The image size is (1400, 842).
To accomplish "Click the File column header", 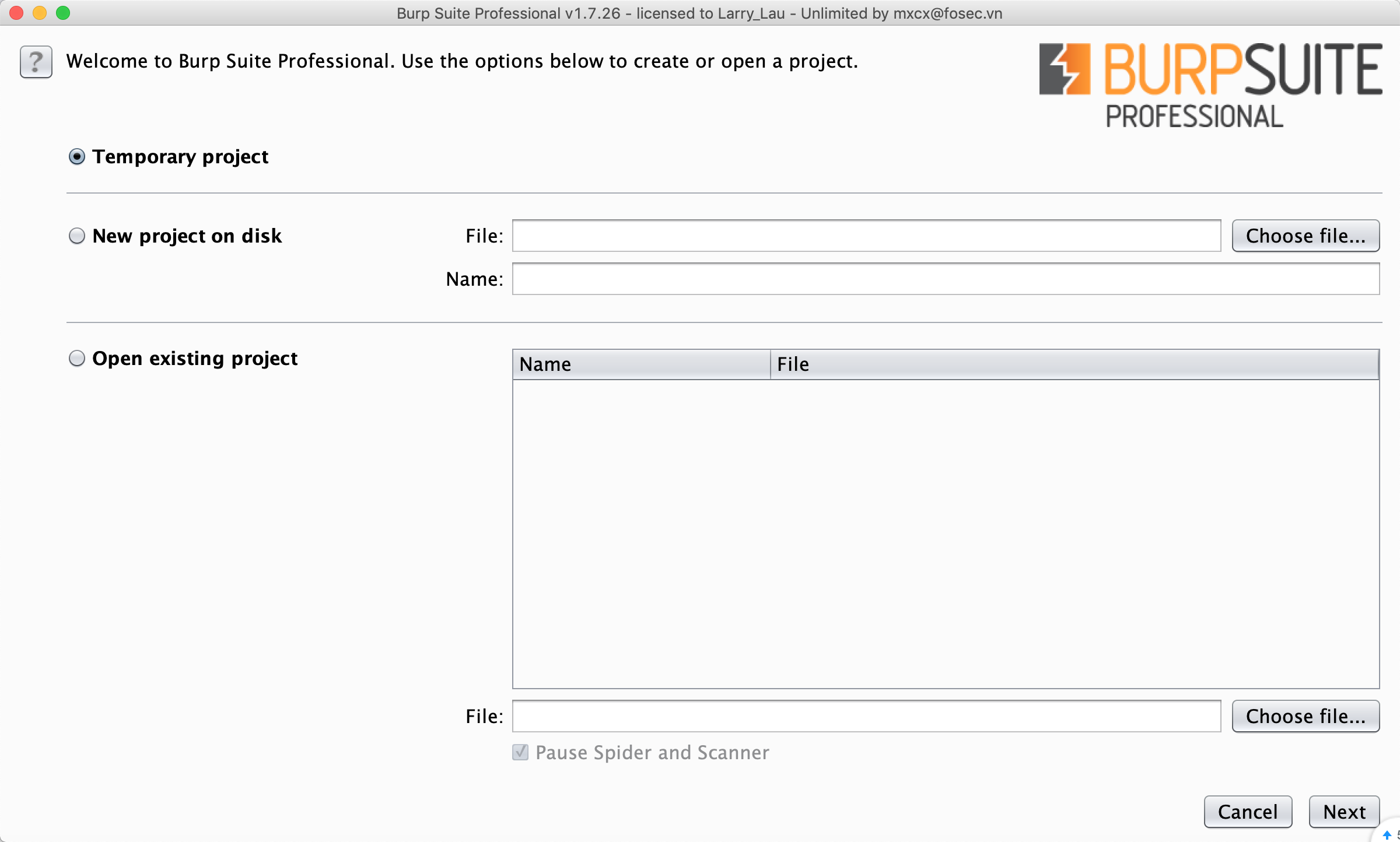I will tap(1073, 364).
